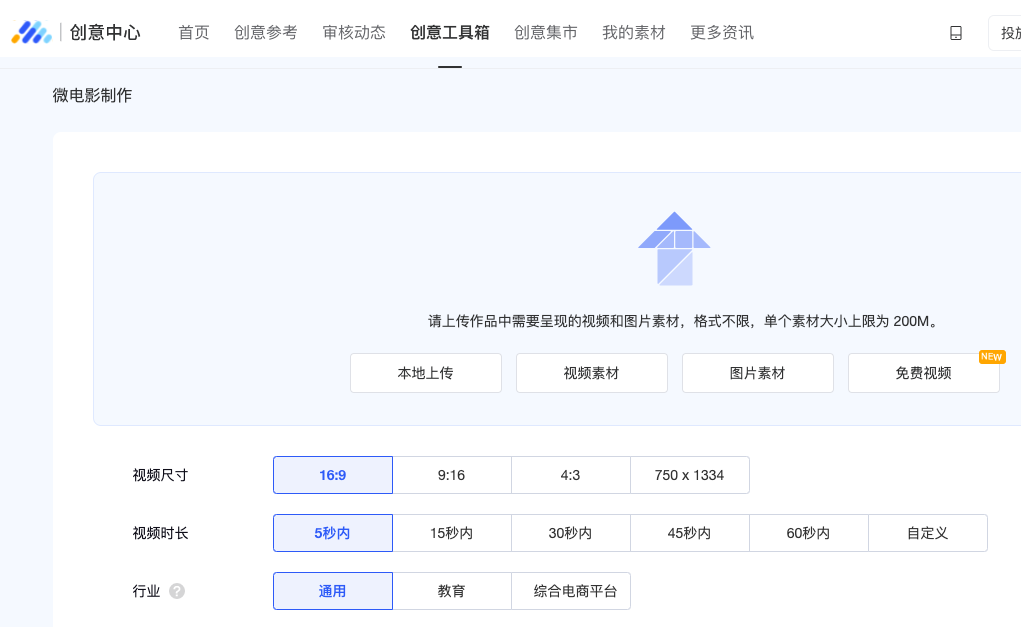This screenshot has width=1021, height=627.
Task: Pick the 750 x 1334 size option
Action: [690, 475]
